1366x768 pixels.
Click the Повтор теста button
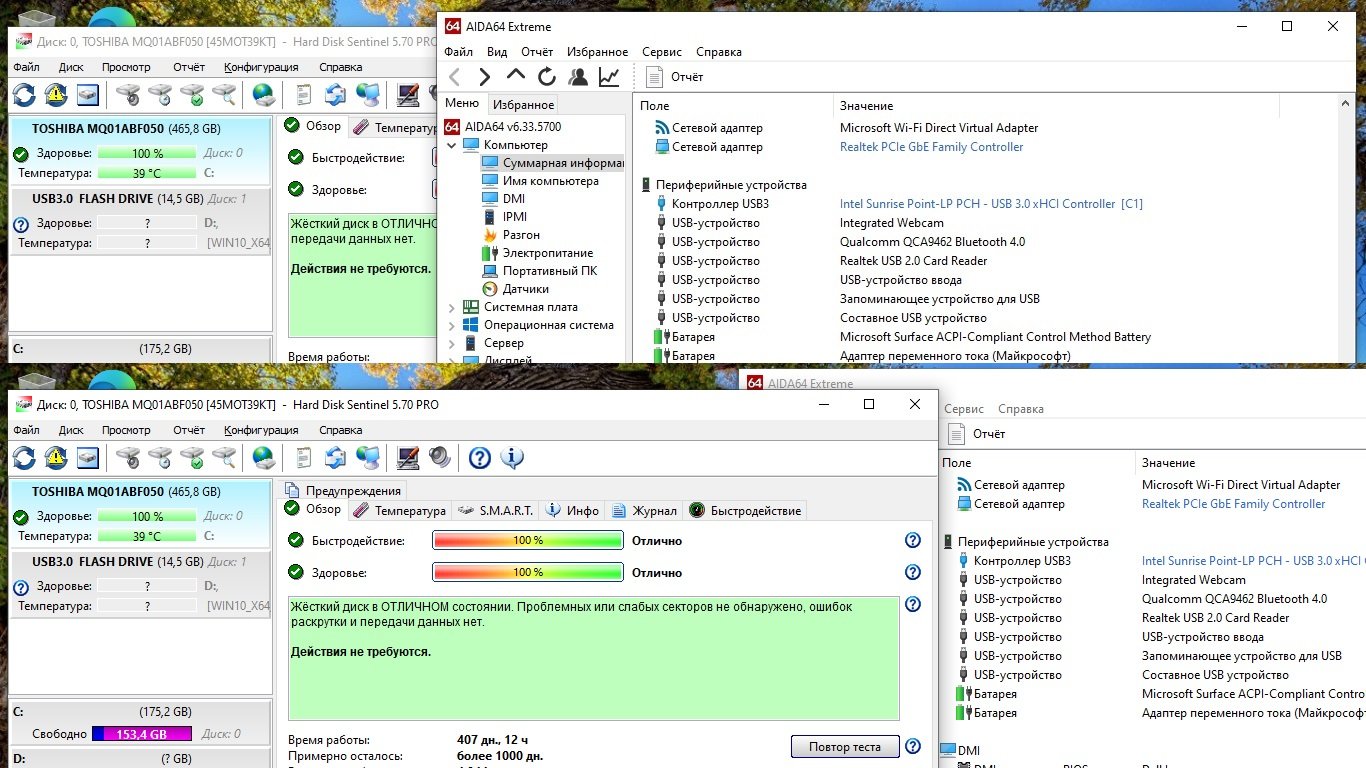(x=844, y=746)
